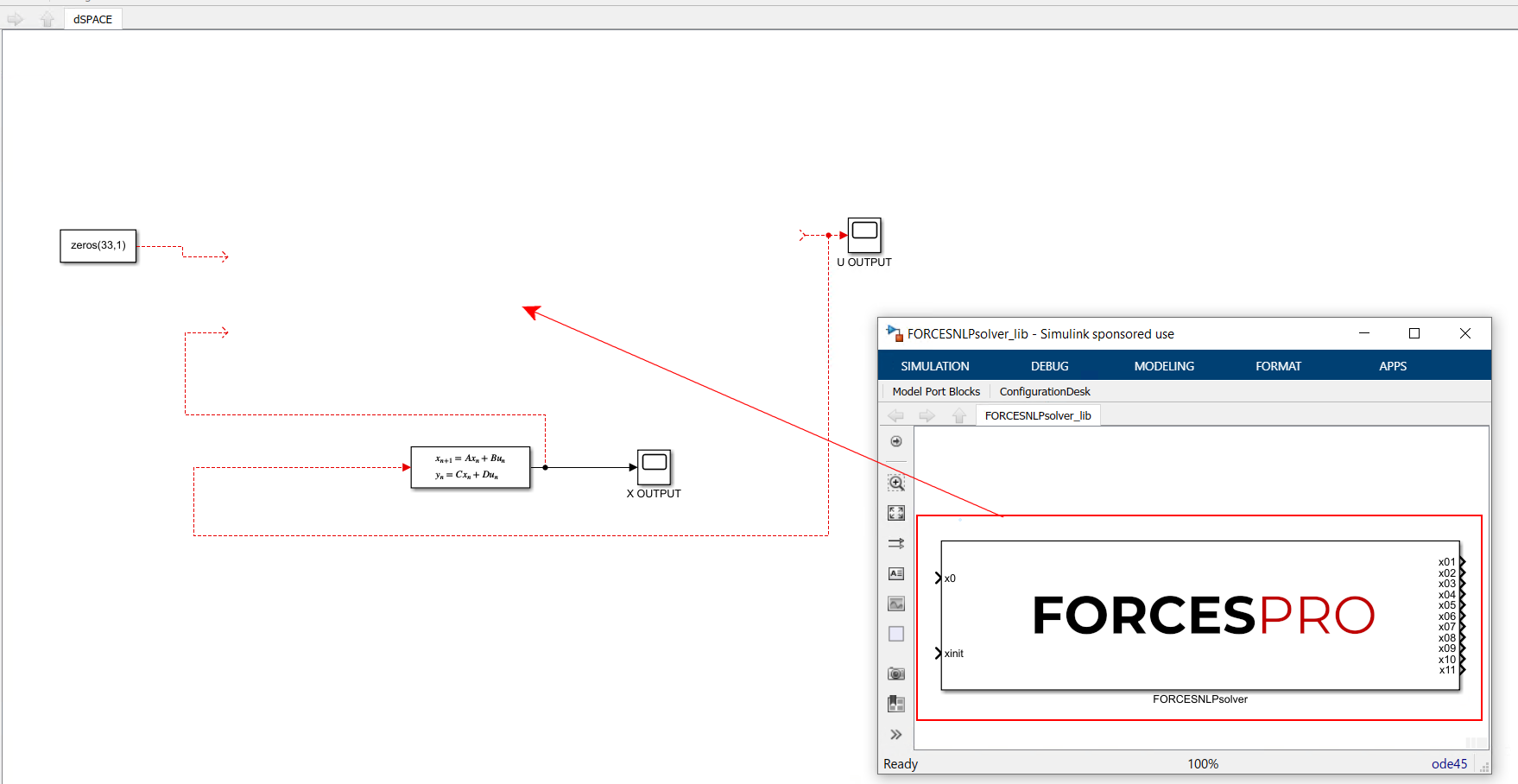The image size is (1518, 784).
Task: Choose the Annotation text tool
Action: pos(896,573)
